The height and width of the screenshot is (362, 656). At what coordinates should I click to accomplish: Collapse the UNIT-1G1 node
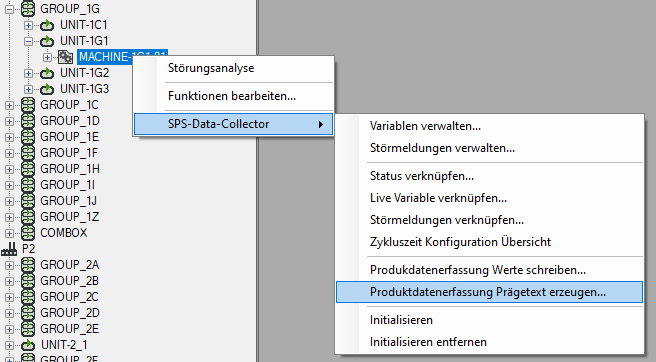point(28,41)
